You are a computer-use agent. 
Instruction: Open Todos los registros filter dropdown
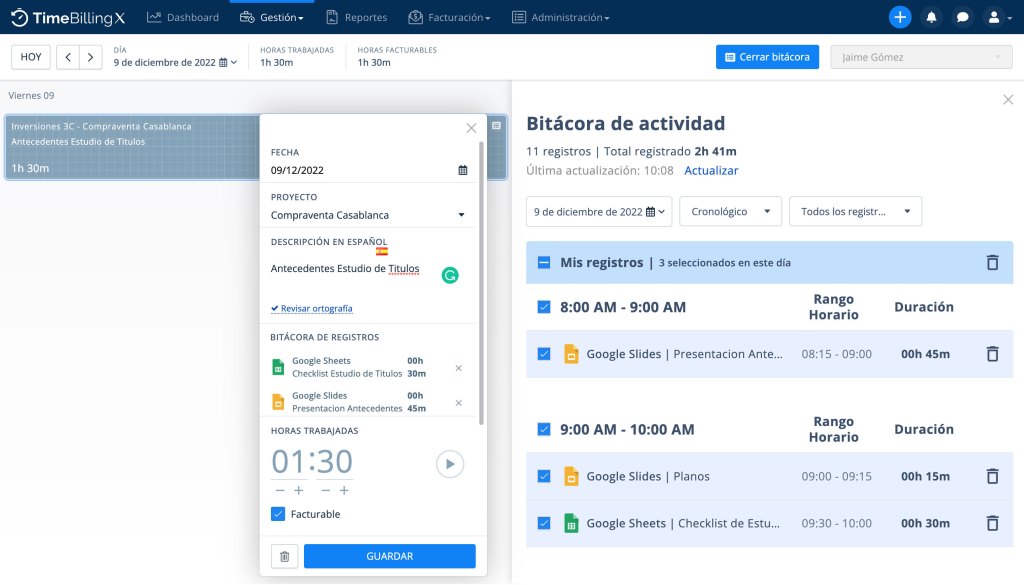856,212
